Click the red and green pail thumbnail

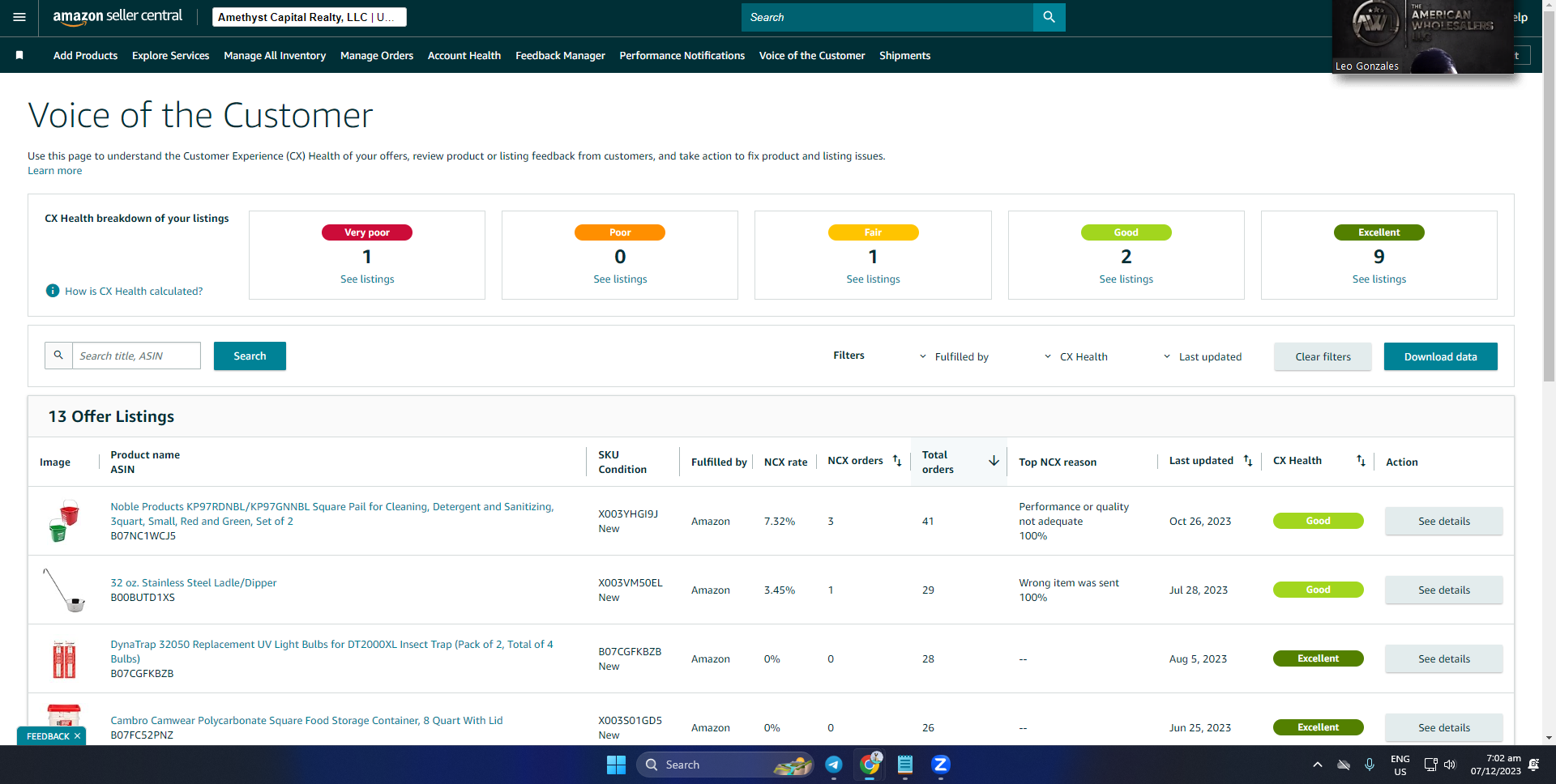[x=64, y=521]
